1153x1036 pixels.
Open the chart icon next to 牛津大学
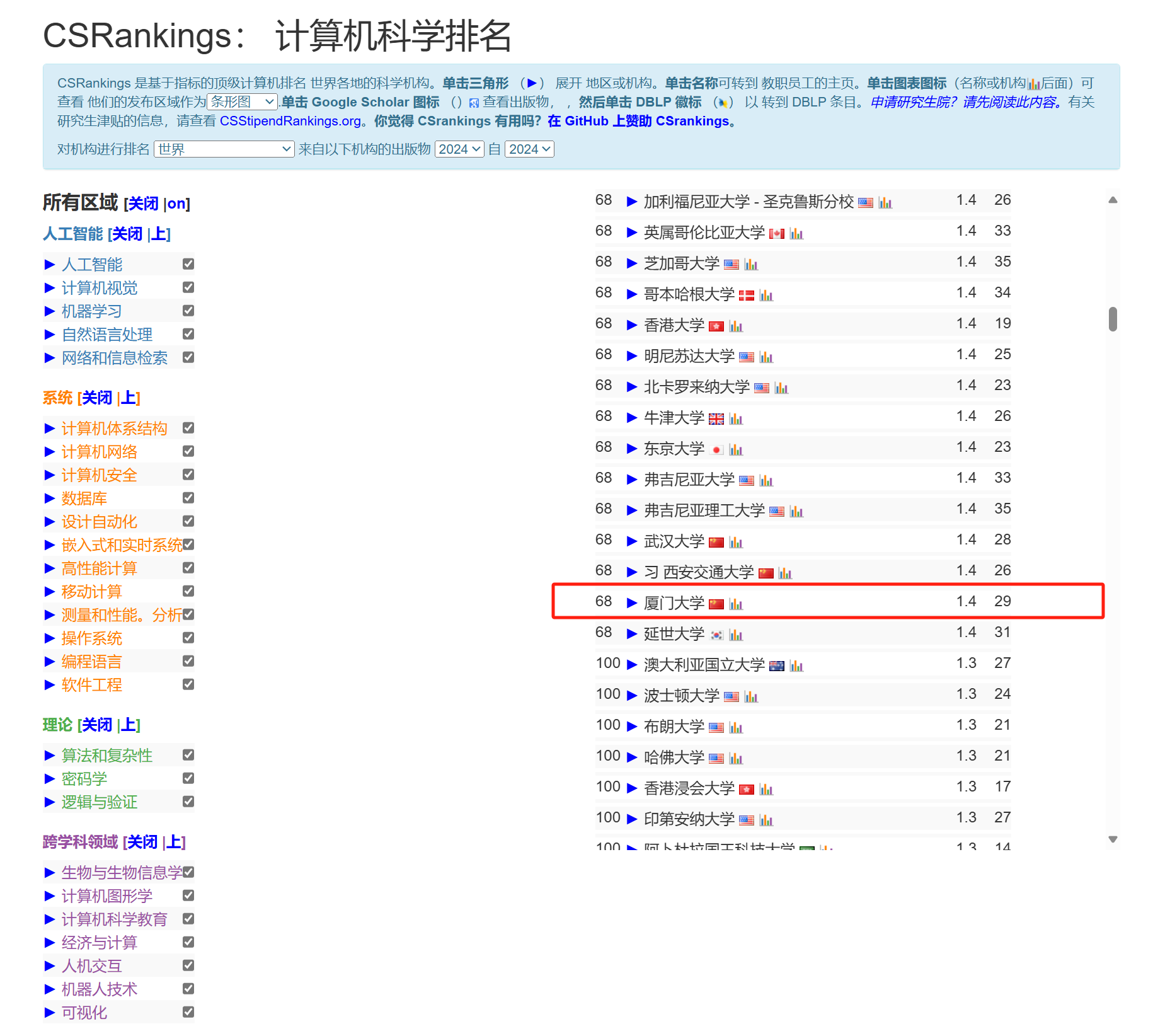click(x=736, y=419)
